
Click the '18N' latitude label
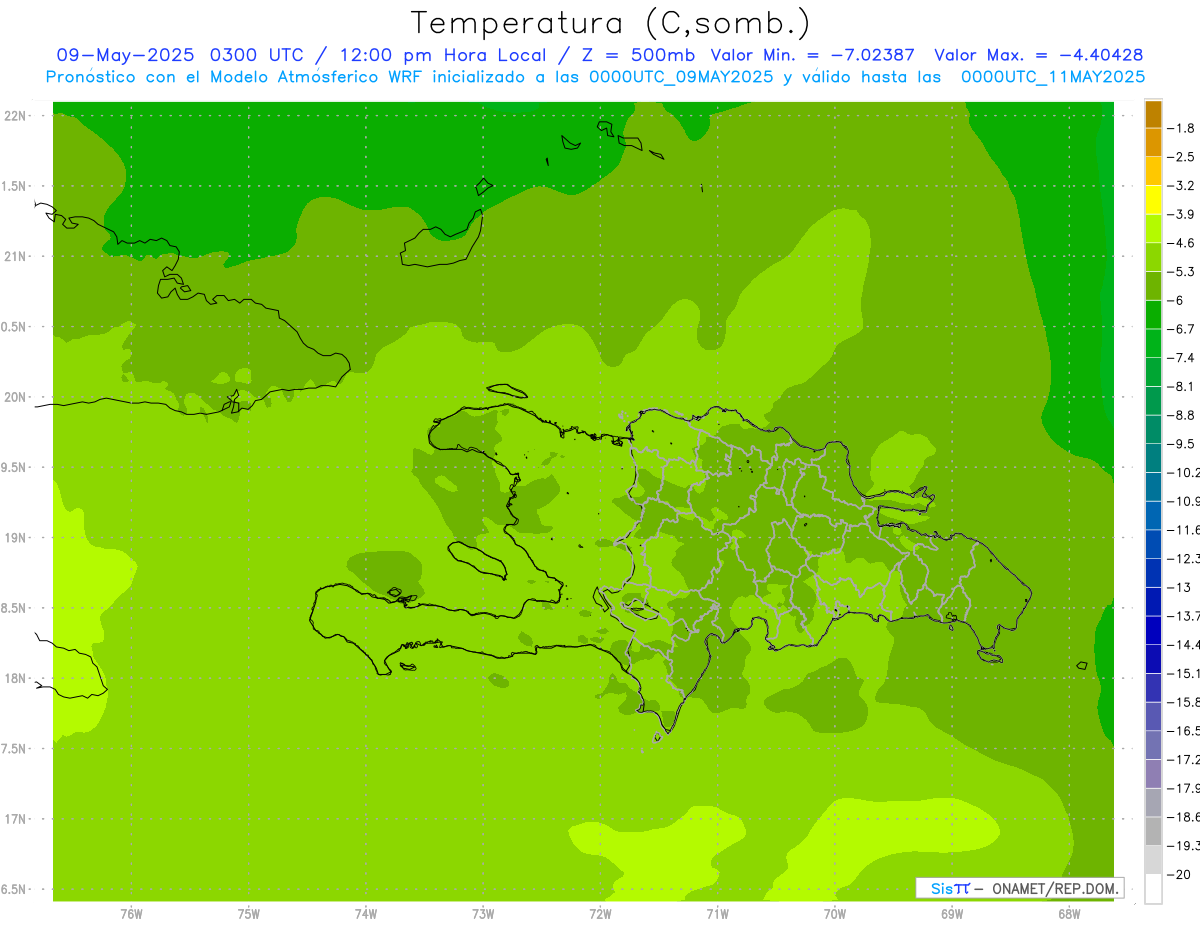(x=16, y=678)
